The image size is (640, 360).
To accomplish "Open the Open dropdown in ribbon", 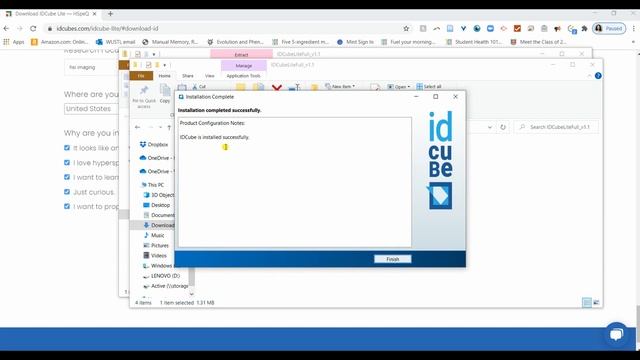I will pyautogui.click(x=399, y=87).
